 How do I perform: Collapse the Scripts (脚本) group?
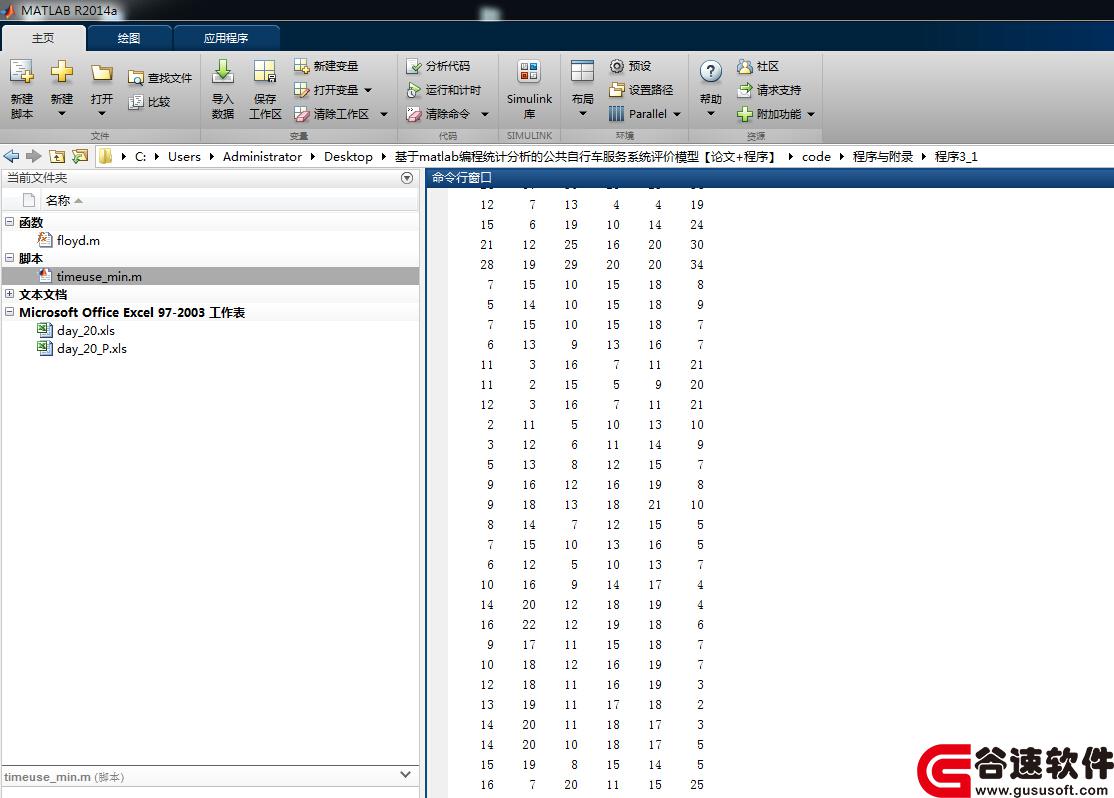9,258
